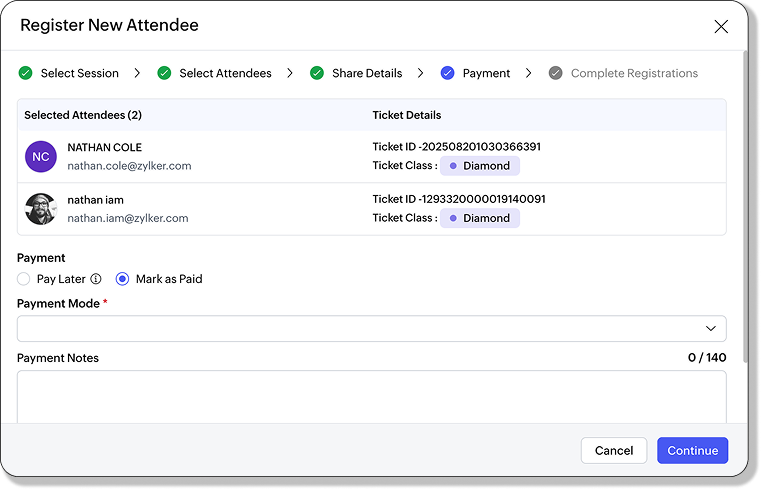The image size is (761, 489).
Task: Click inside the Payment Notes text area
Action: (371, 396)
